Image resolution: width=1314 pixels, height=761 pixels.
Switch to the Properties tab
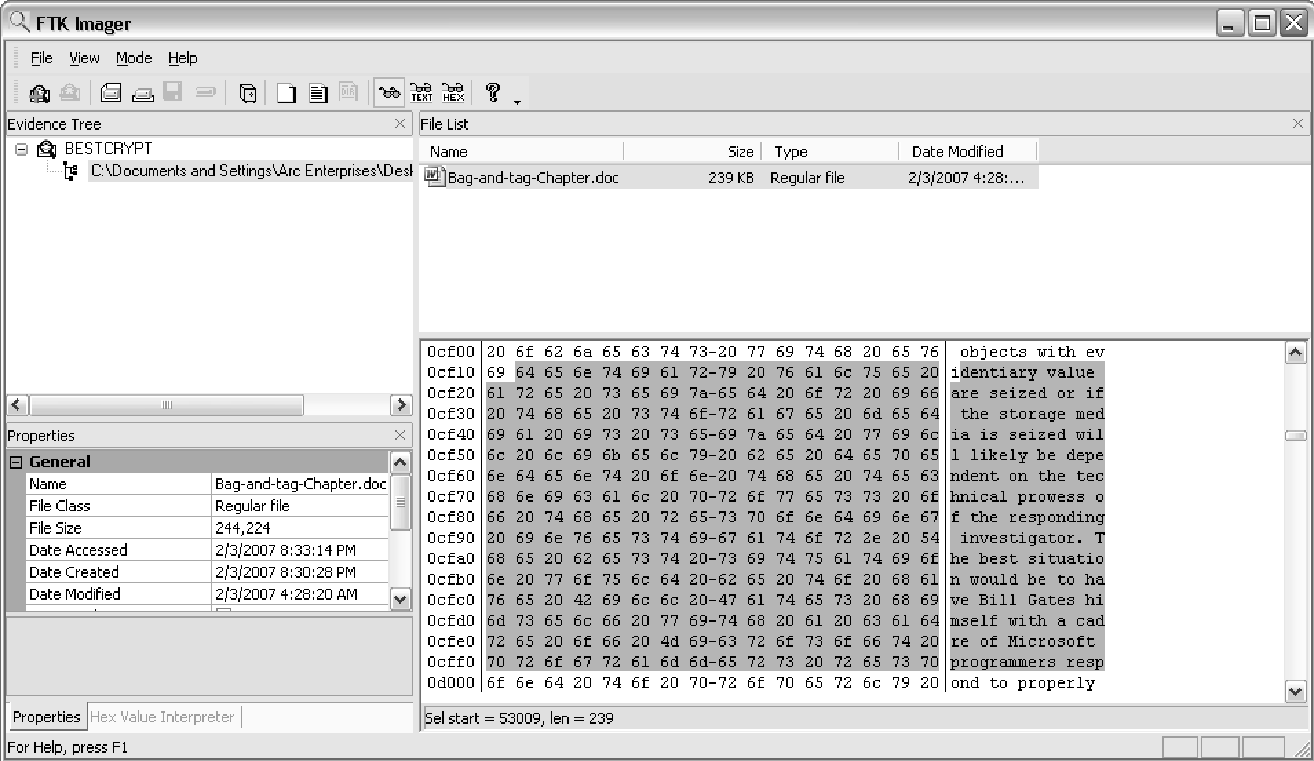click(46, 717)
